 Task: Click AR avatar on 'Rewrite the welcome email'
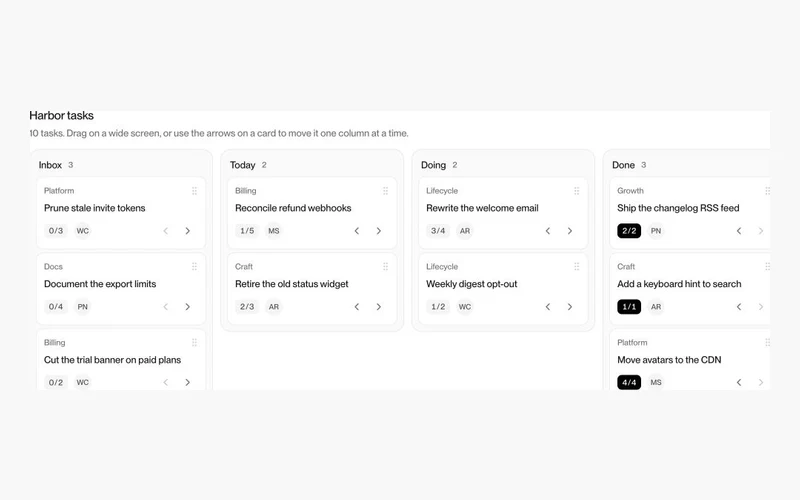coord(465,231)
